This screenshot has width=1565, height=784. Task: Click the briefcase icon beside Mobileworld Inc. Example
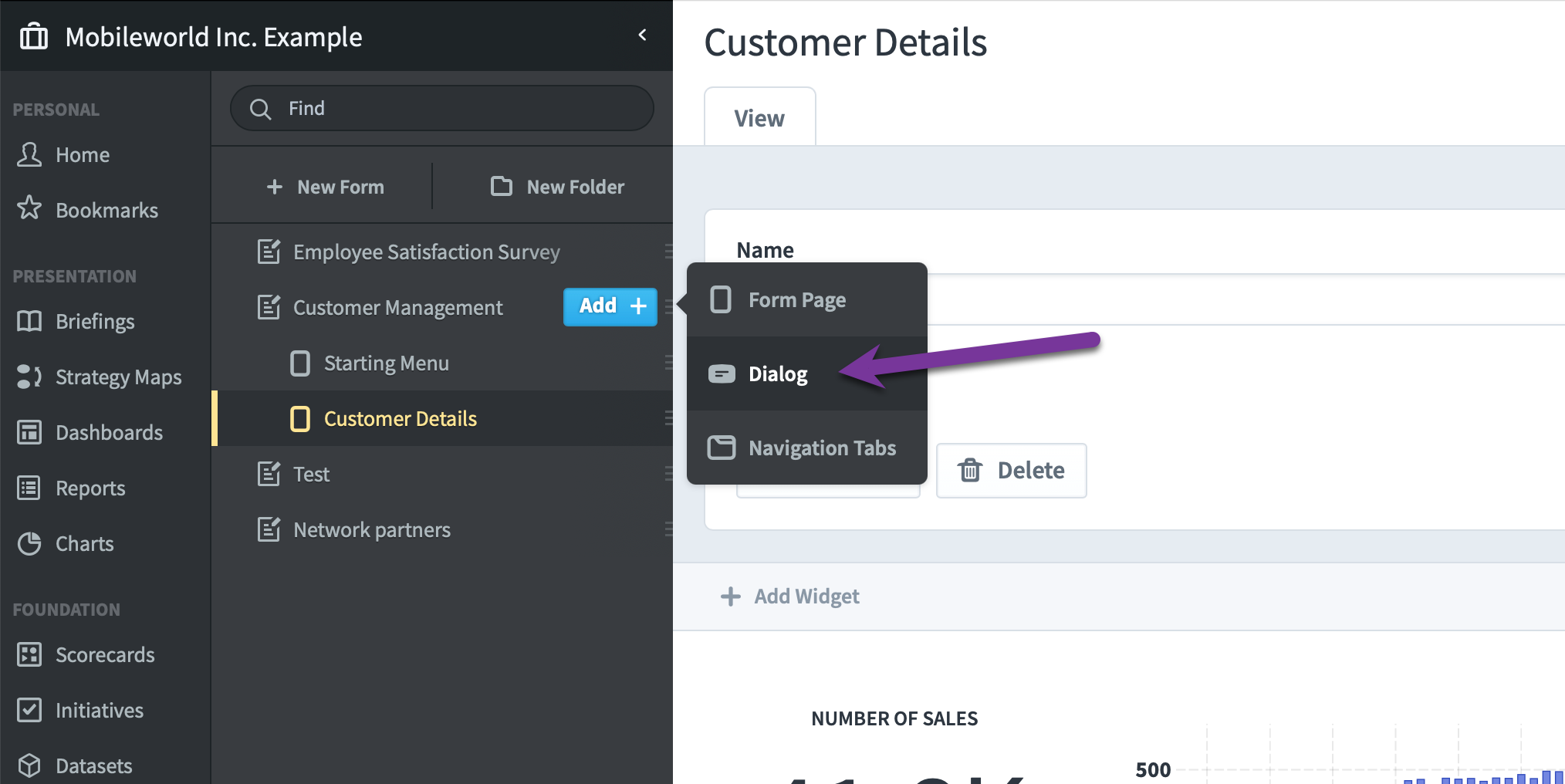tap(34, 36)
